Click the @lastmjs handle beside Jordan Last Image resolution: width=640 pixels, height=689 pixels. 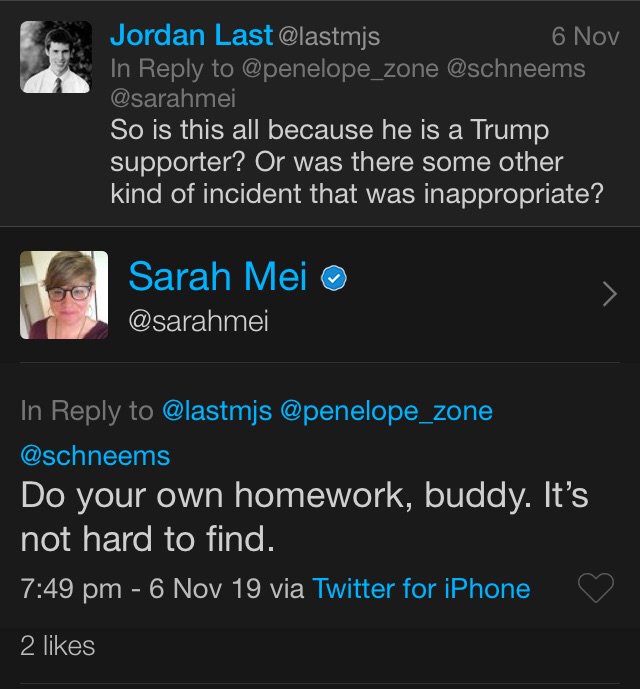tap(329, 37)
